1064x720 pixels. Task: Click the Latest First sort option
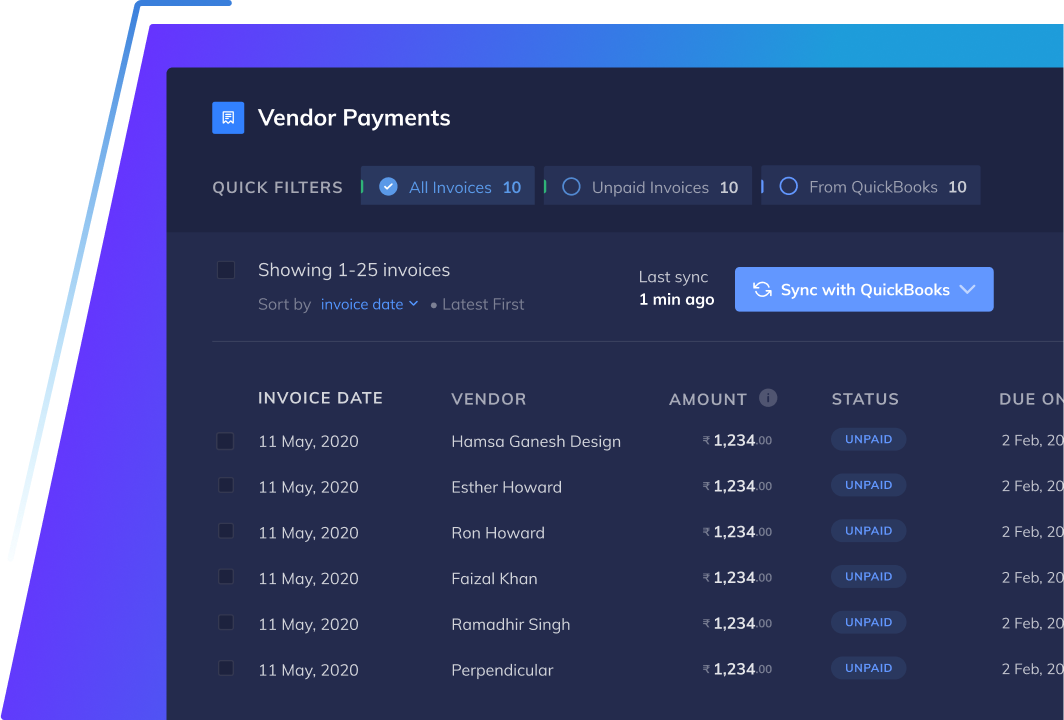pos(483,304)
